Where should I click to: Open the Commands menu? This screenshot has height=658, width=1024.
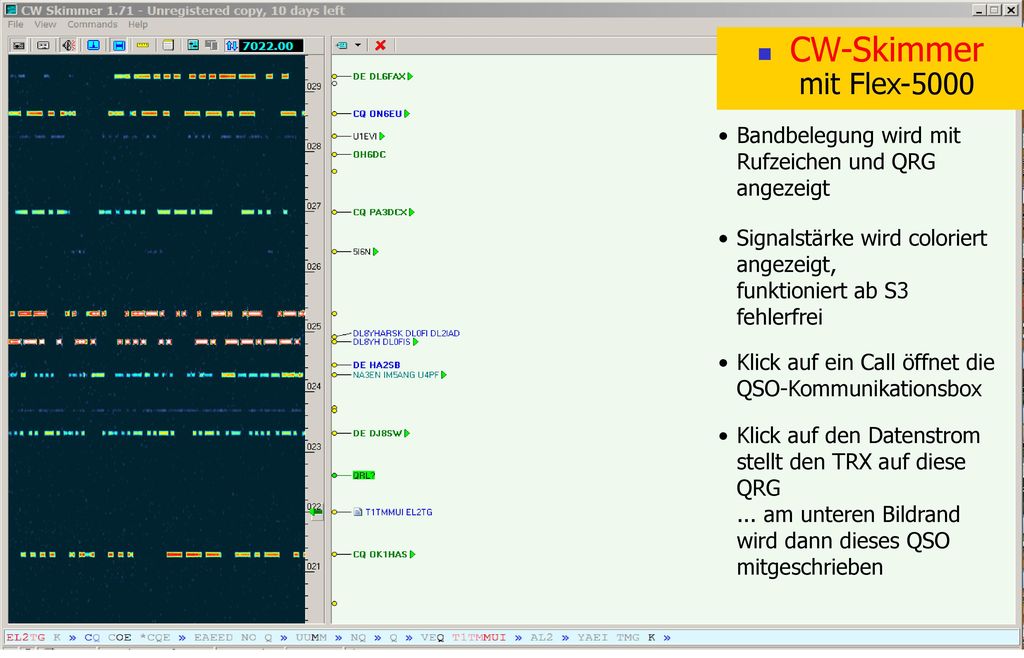(92, 24)
